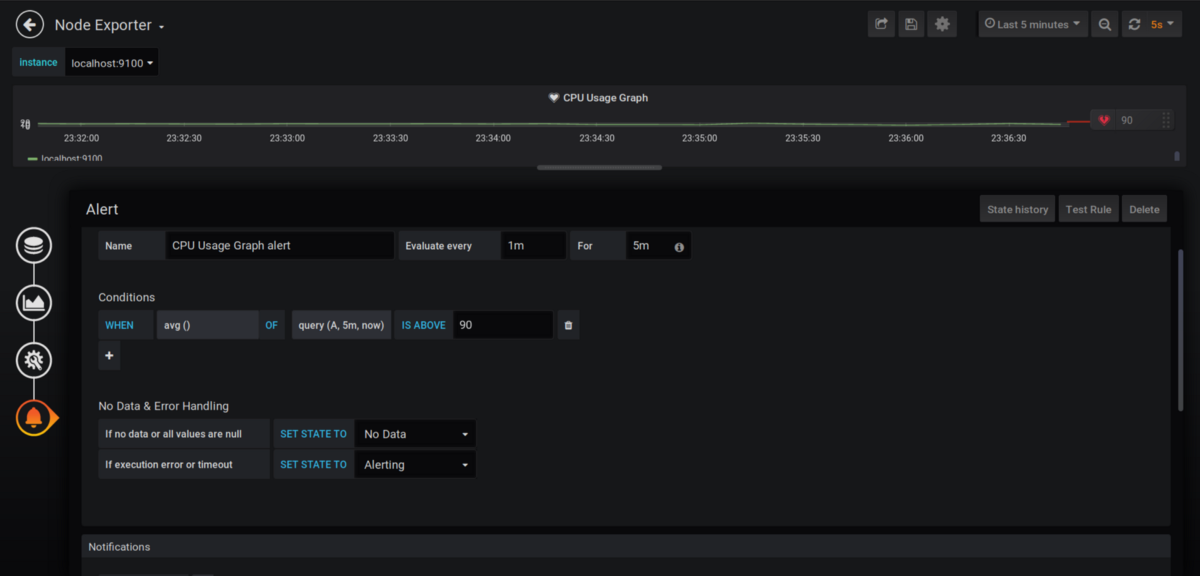Open State history
The image size is (1200, 576).
1017,209
